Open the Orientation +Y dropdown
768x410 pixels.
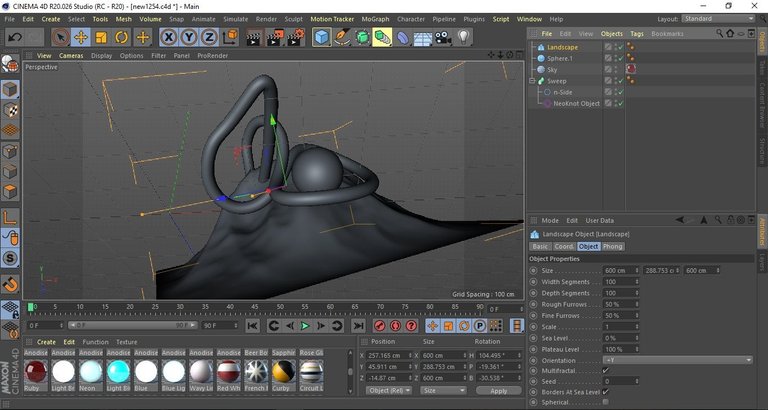[677, 361]
